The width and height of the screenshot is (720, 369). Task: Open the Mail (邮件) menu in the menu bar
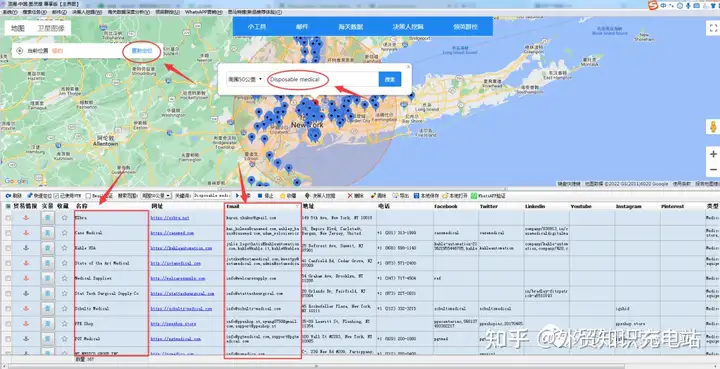pyautogui.click(x=59, y=12)
